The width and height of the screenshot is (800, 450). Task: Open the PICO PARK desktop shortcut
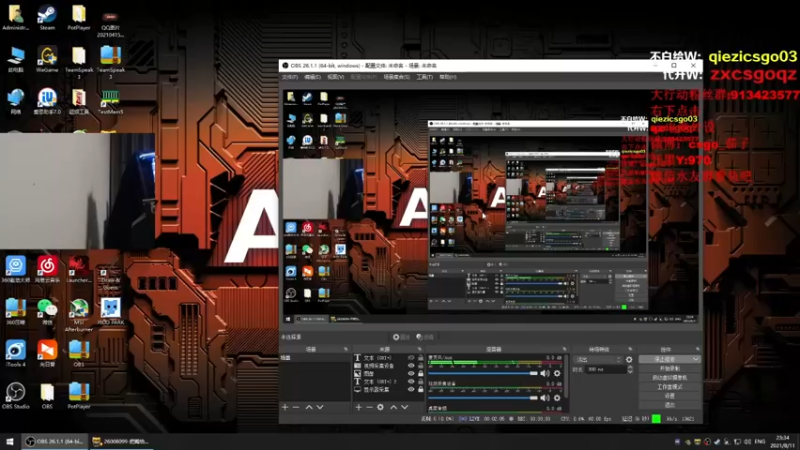110,311
